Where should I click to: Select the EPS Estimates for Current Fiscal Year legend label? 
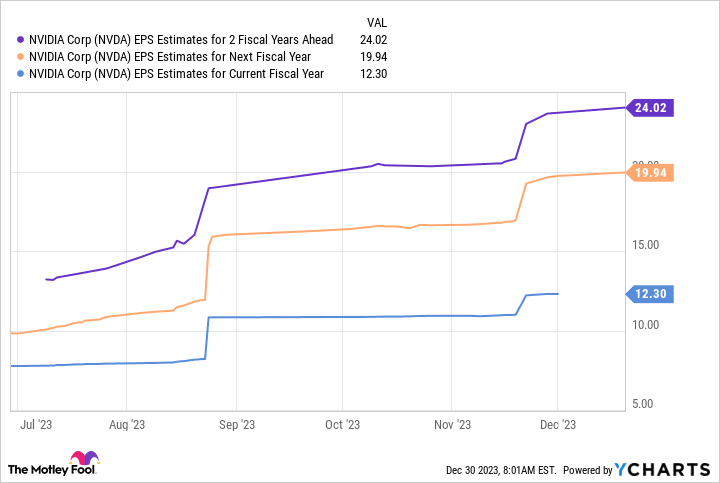pyautogui.click(x=175, y=74)
